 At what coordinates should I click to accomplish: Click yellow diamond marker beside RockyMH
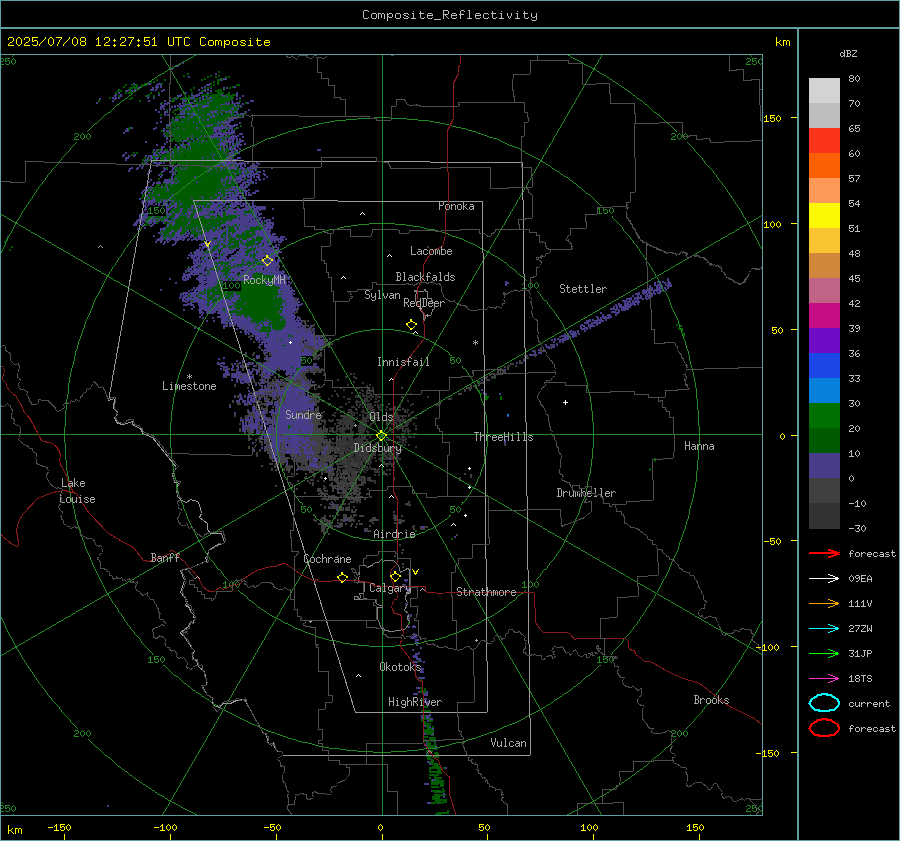click(x=267, y=261)
